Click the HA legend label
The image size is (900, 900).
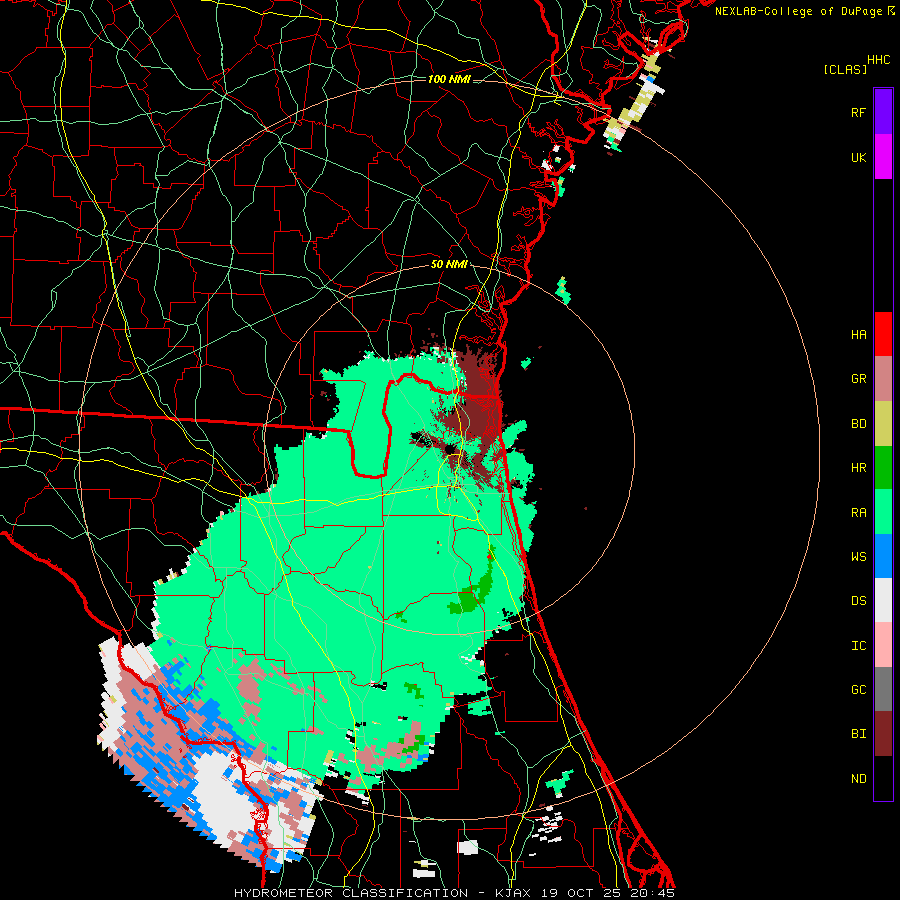click(x=859, y=334)
